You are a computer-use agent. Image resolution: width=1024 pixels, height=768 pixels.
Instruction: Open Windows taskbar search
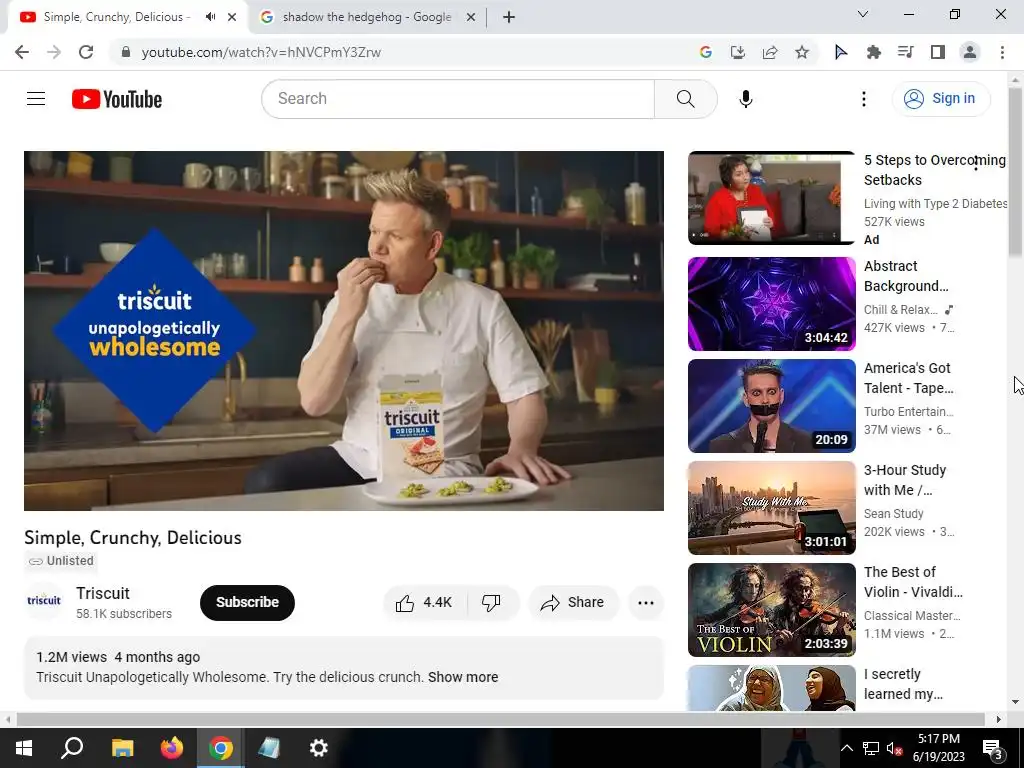(x=72, y=748)
